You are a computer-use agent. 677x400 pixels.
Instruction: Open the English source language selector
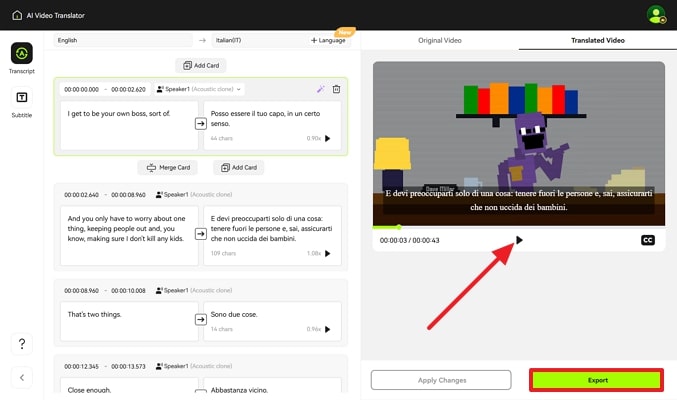[x=123, y=40]
